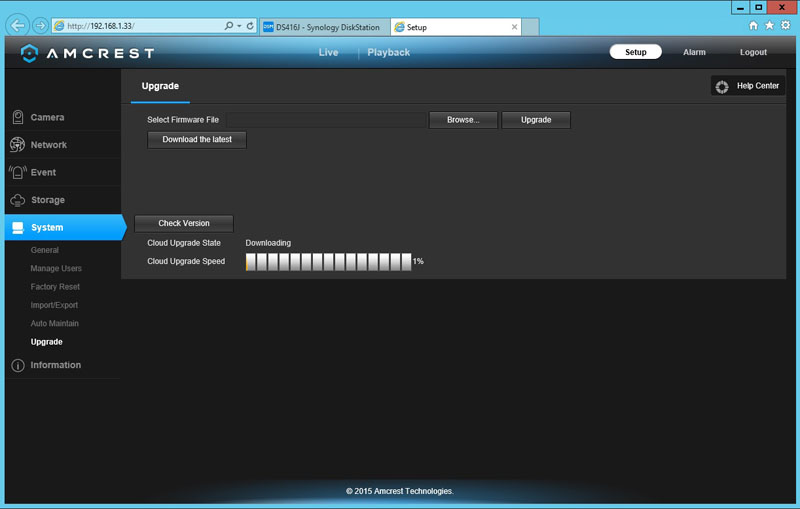Open the browser tools gear icon
This screenshot has width=800, height=509.
[786, 26]
